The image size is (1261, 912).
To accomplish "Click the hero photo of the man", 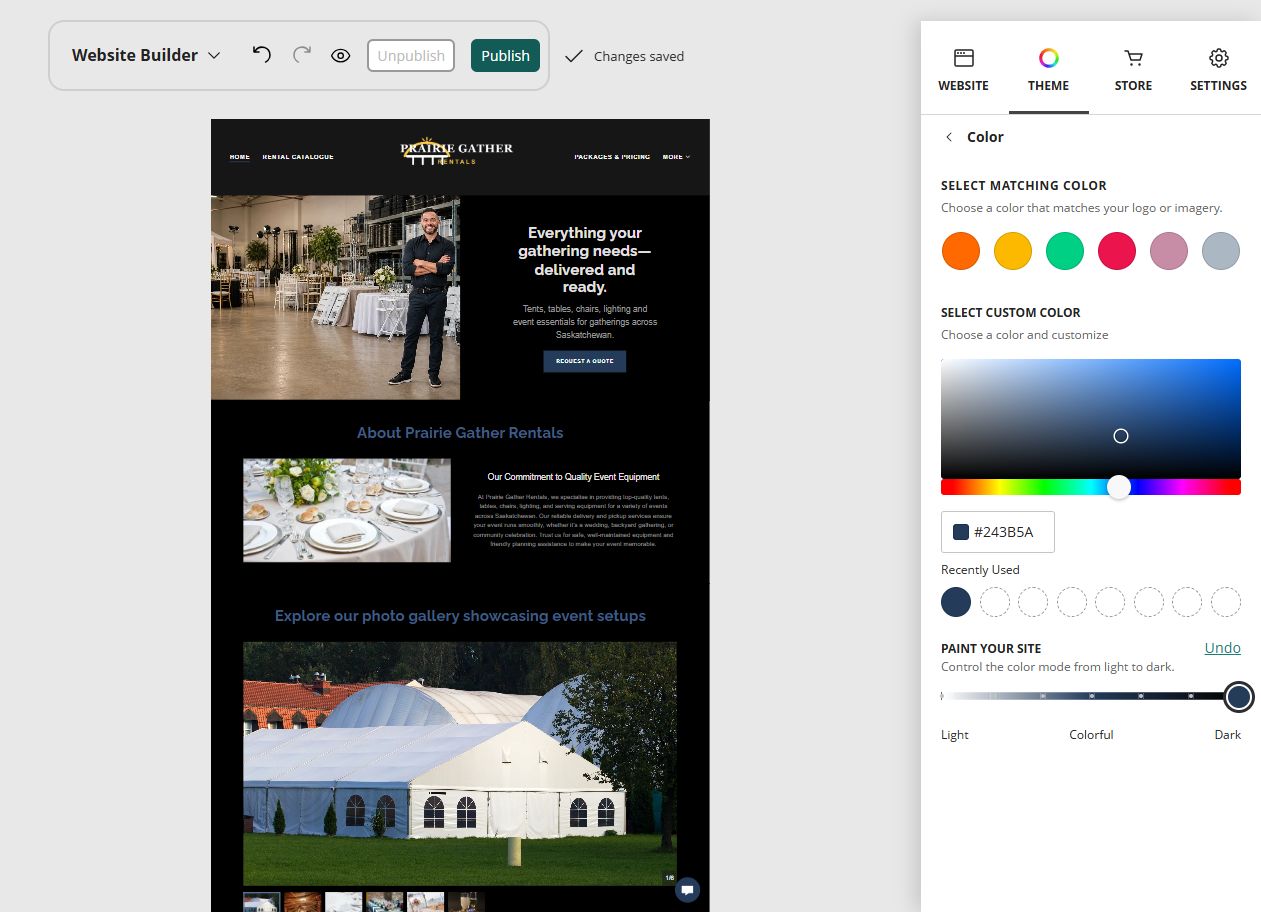I will 335,297.
